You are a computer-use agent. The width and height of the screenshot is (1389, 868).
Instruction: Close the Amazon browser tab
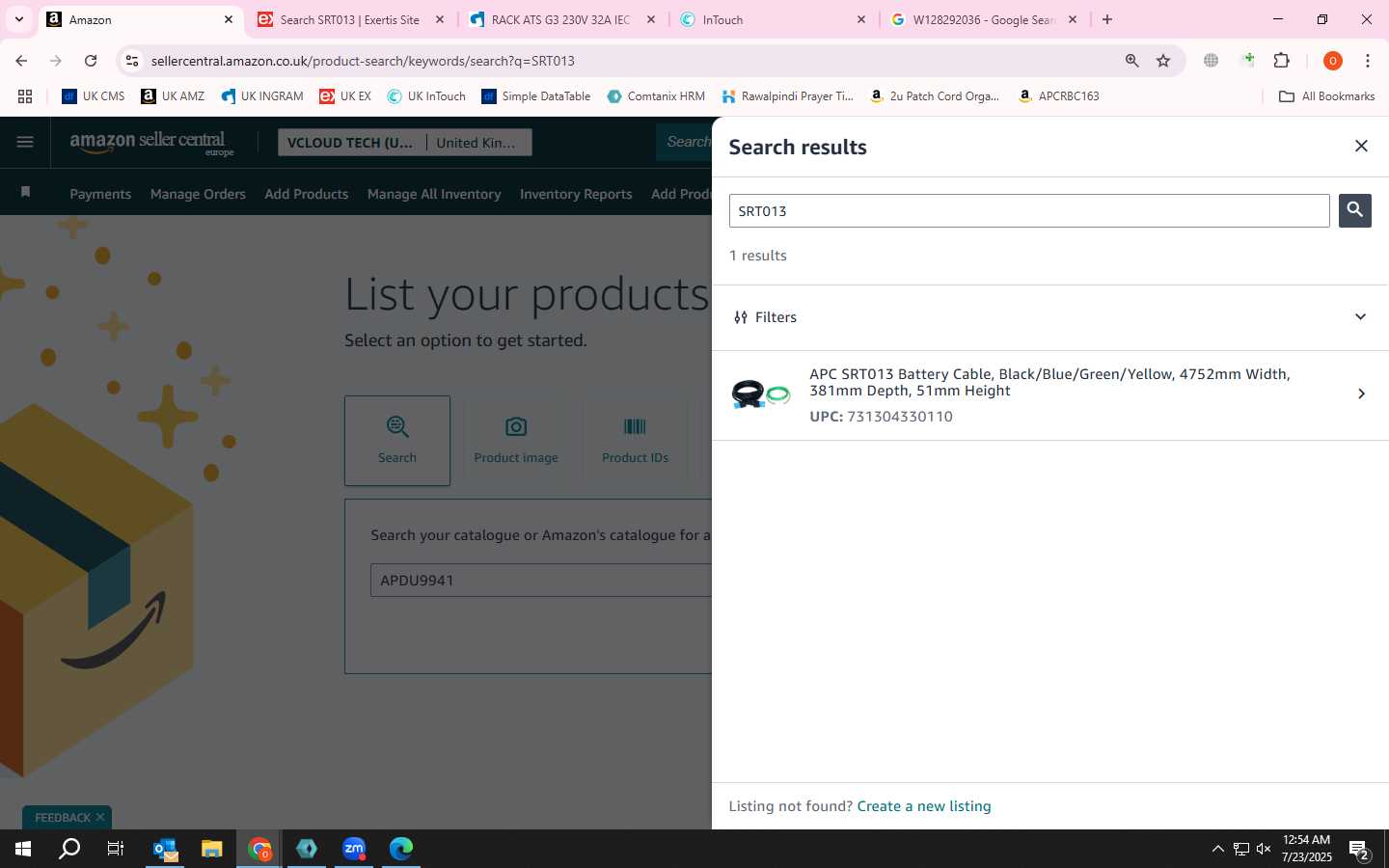pos(229,19)
